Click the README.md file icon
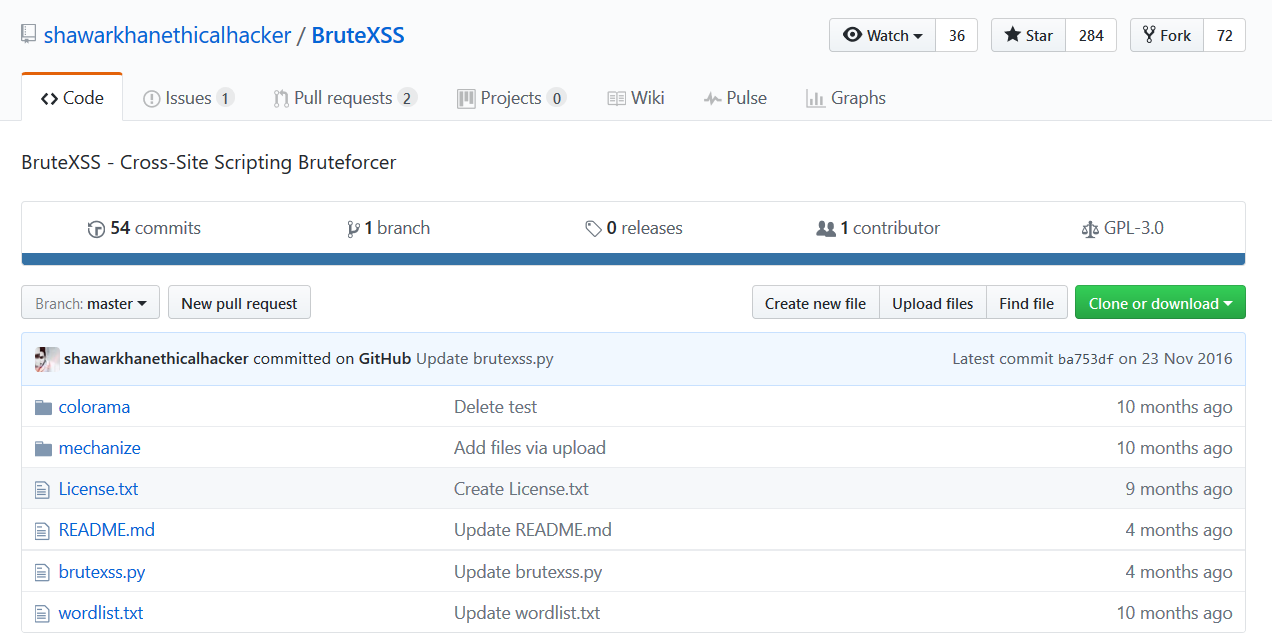The height and width of the screenshot is (638, 1272). click(42, 530)
